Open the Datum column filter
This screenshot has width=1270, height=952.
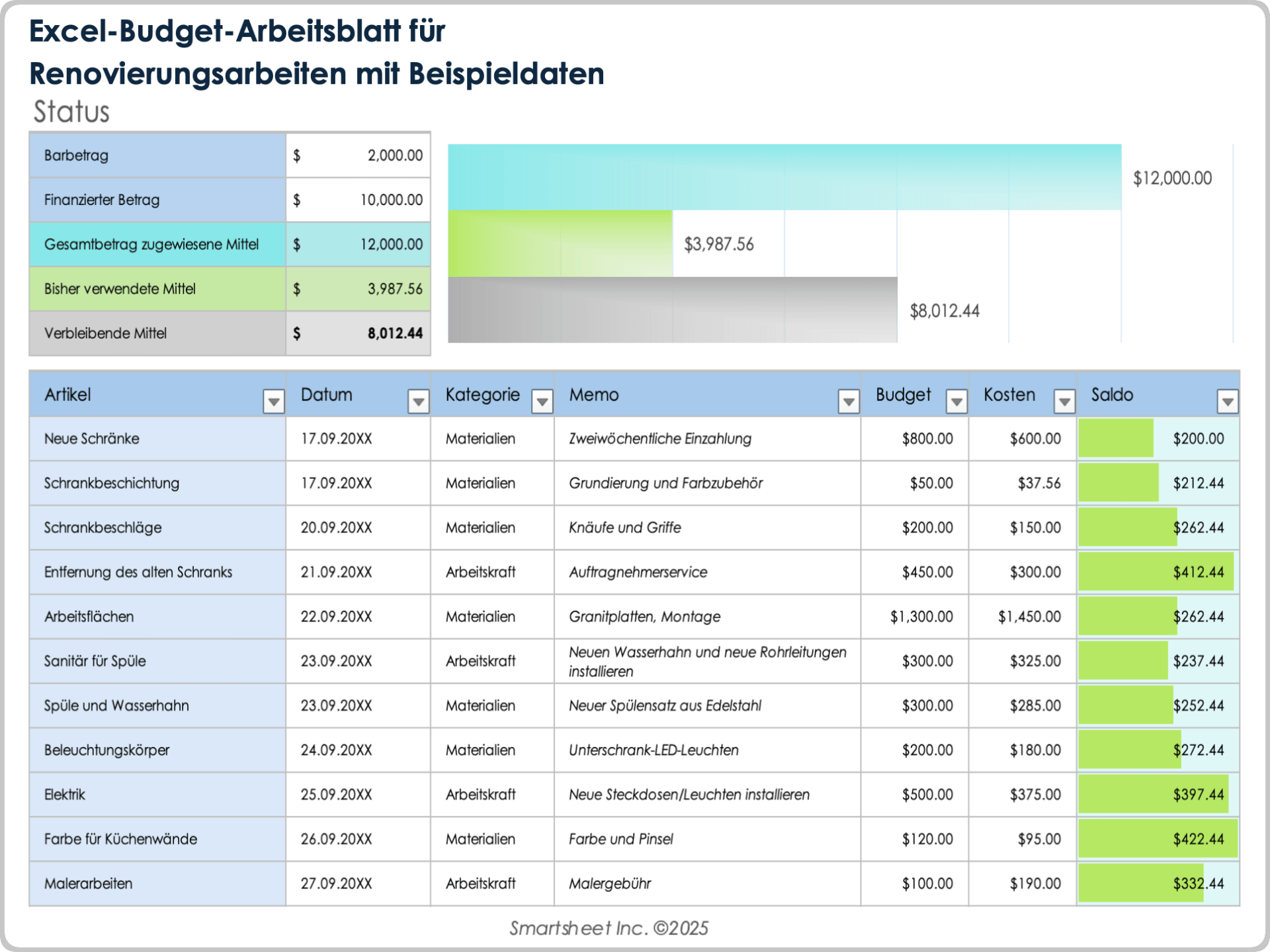point(418,401)
